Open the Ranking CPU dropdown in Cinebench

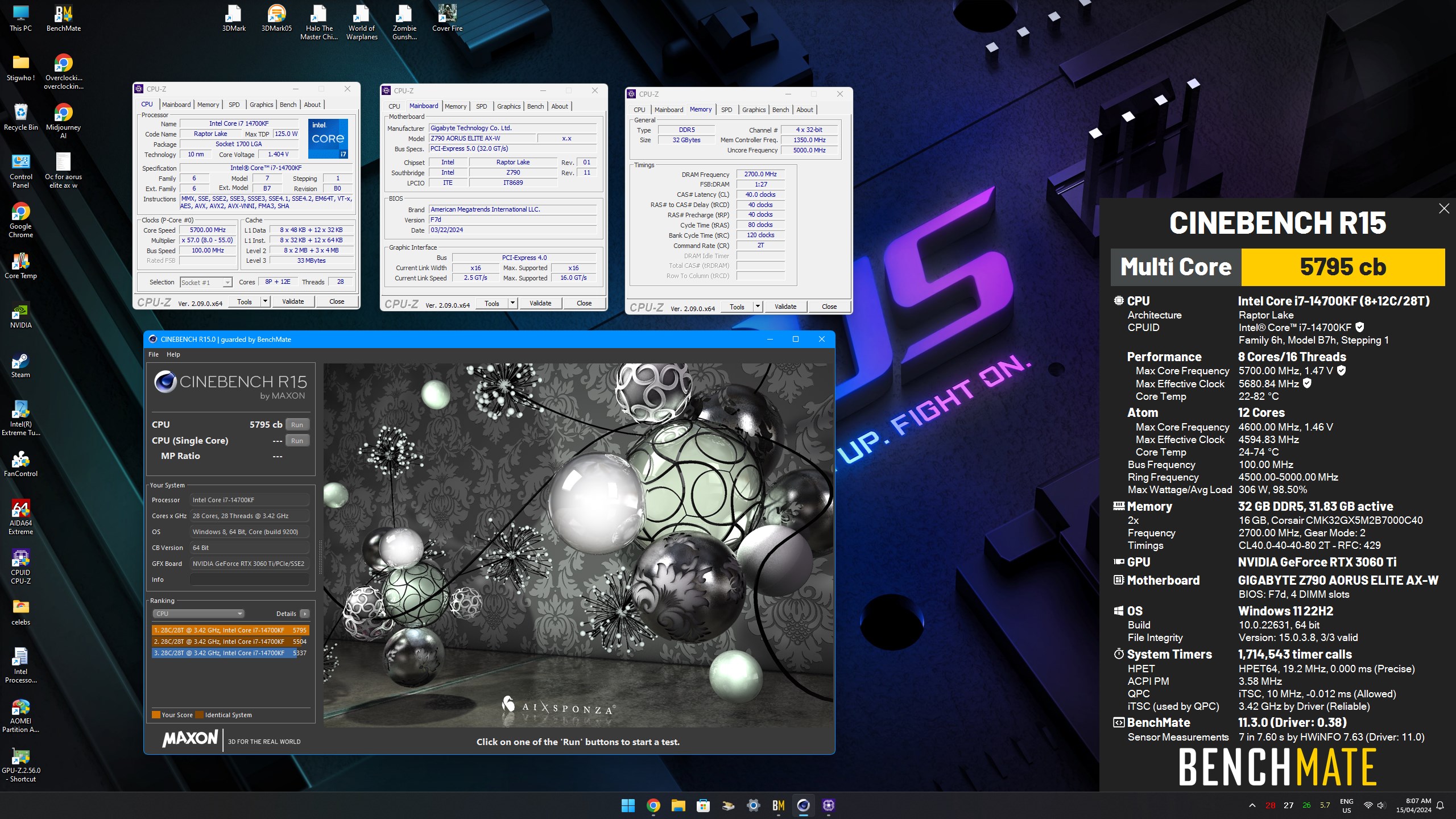pos(198,614)
